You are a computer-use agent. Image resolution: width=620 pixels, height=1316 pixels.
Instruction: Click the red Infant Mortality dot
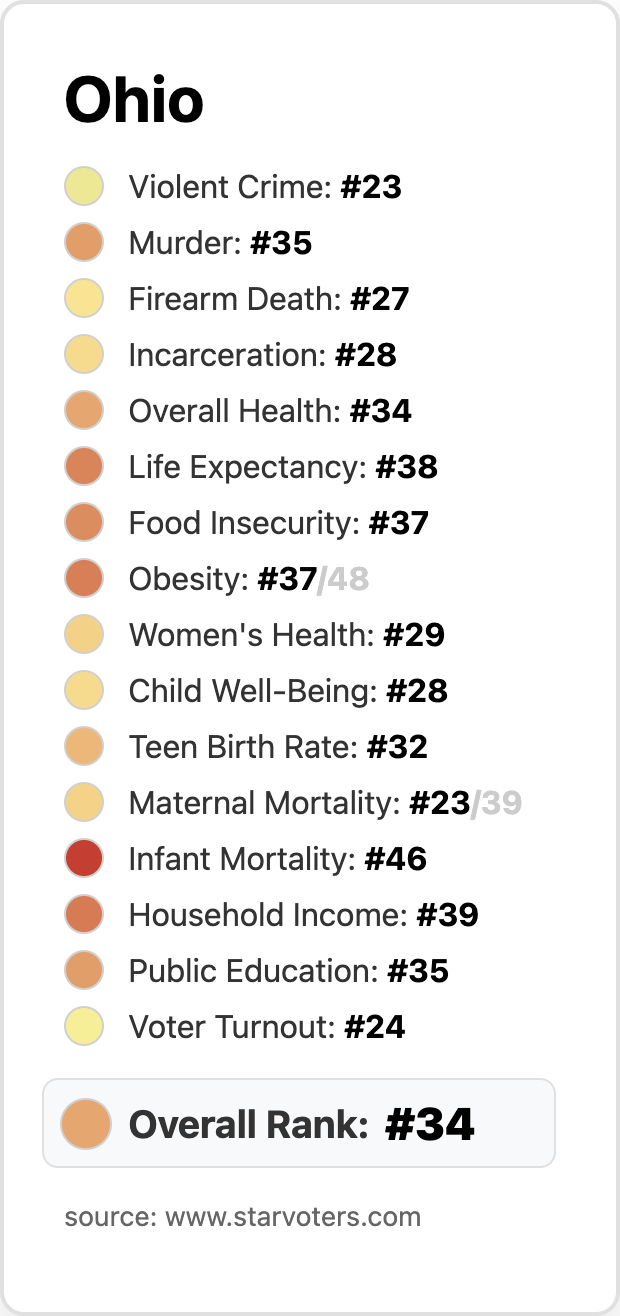[84, 859]
